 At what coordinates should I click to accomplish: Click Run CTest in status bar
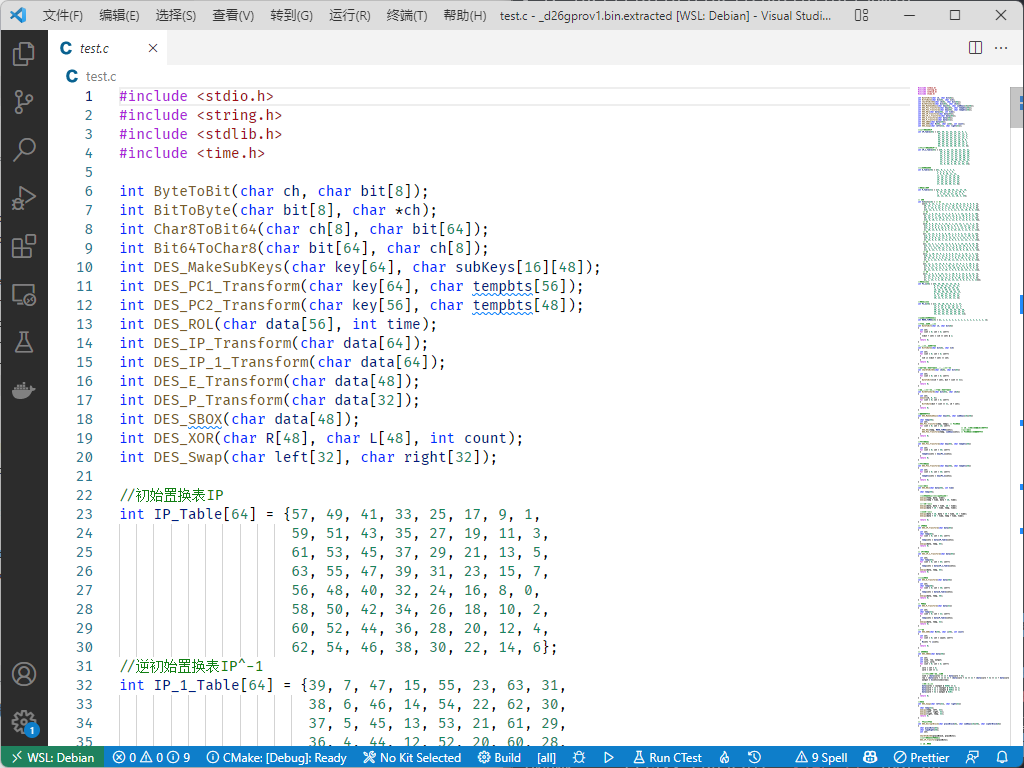click(666, 757)
